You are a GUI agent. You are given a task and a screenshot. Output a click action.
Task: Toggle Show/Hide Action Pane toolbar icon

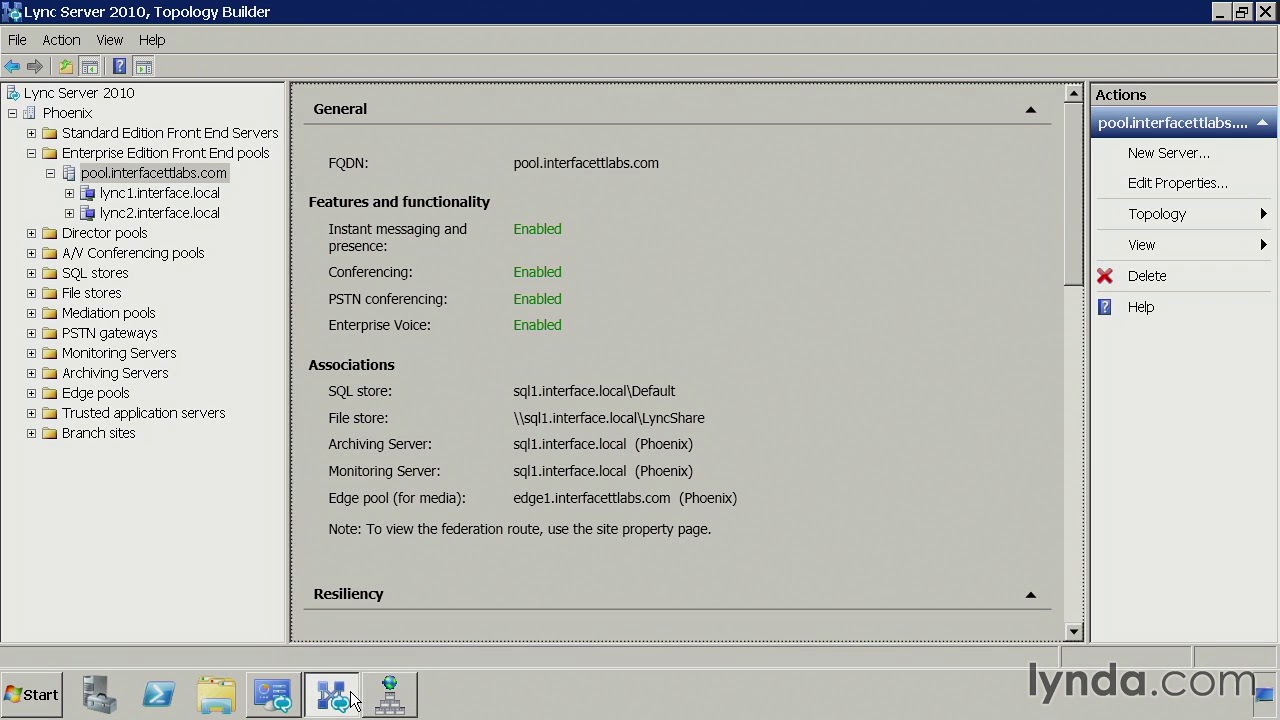click(144, 67)
